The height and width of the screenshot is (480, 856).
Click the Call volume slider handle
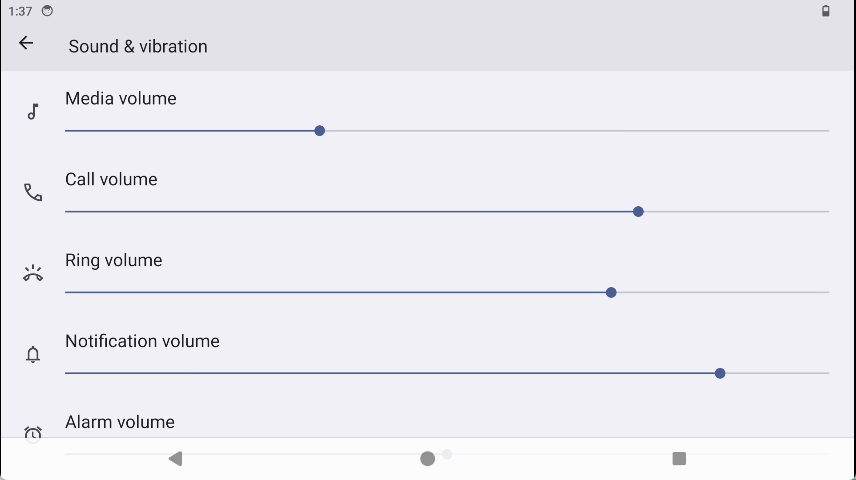(x=638, y=212)
